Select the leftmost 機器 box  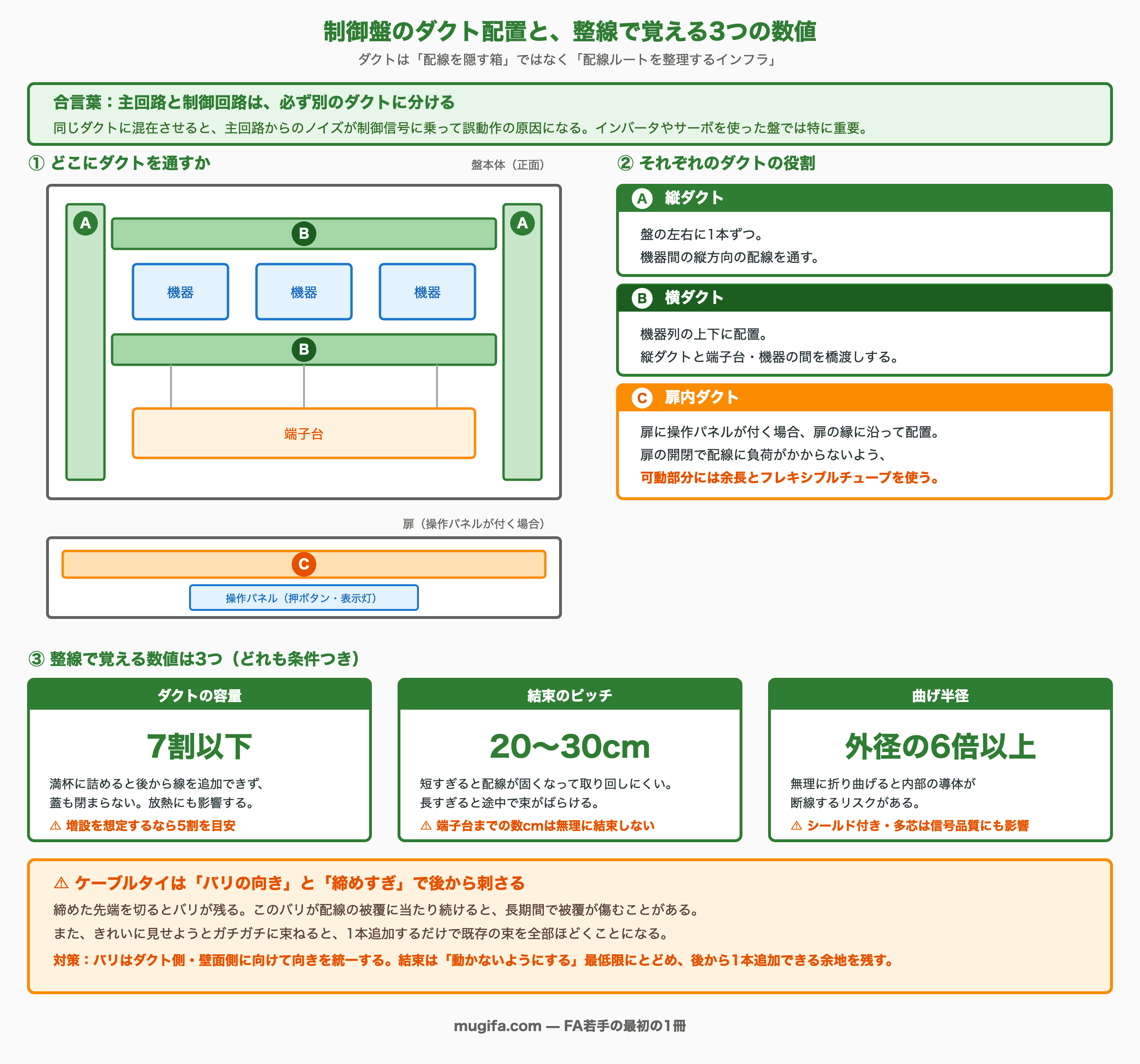pyautogui.click(x=180, y=292)
